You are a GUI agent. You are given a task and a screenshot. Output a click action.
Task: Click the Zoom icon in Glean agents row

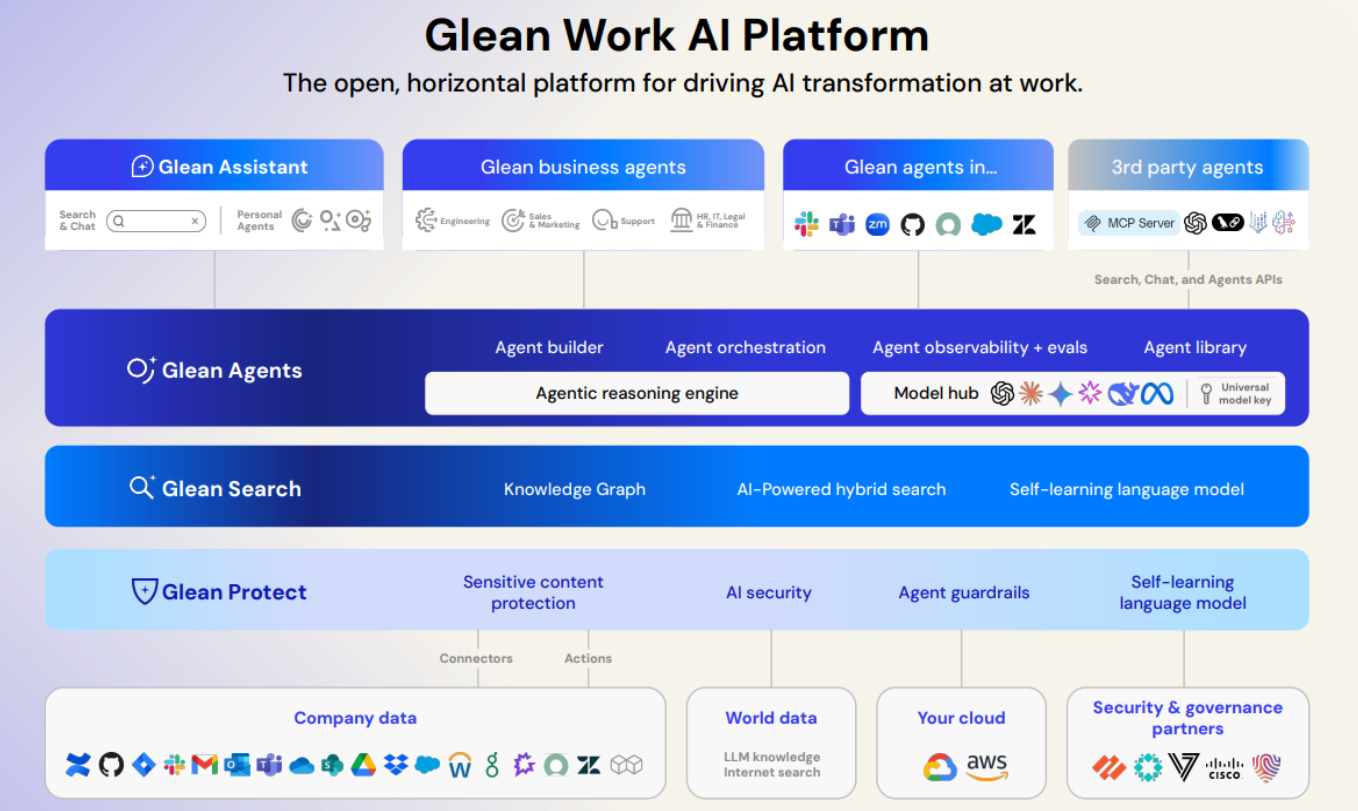877,224
